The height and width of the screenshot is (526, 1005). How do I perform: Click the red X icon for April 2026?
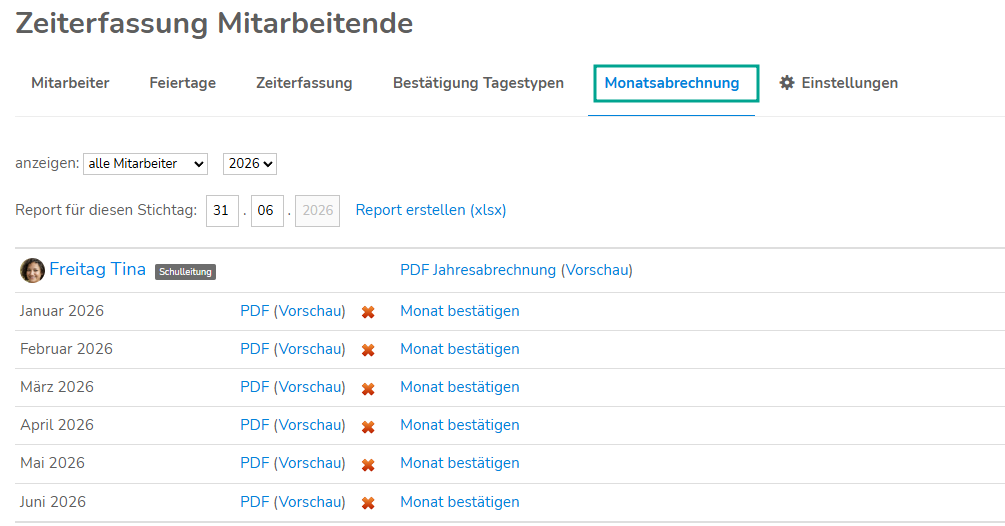368,427
